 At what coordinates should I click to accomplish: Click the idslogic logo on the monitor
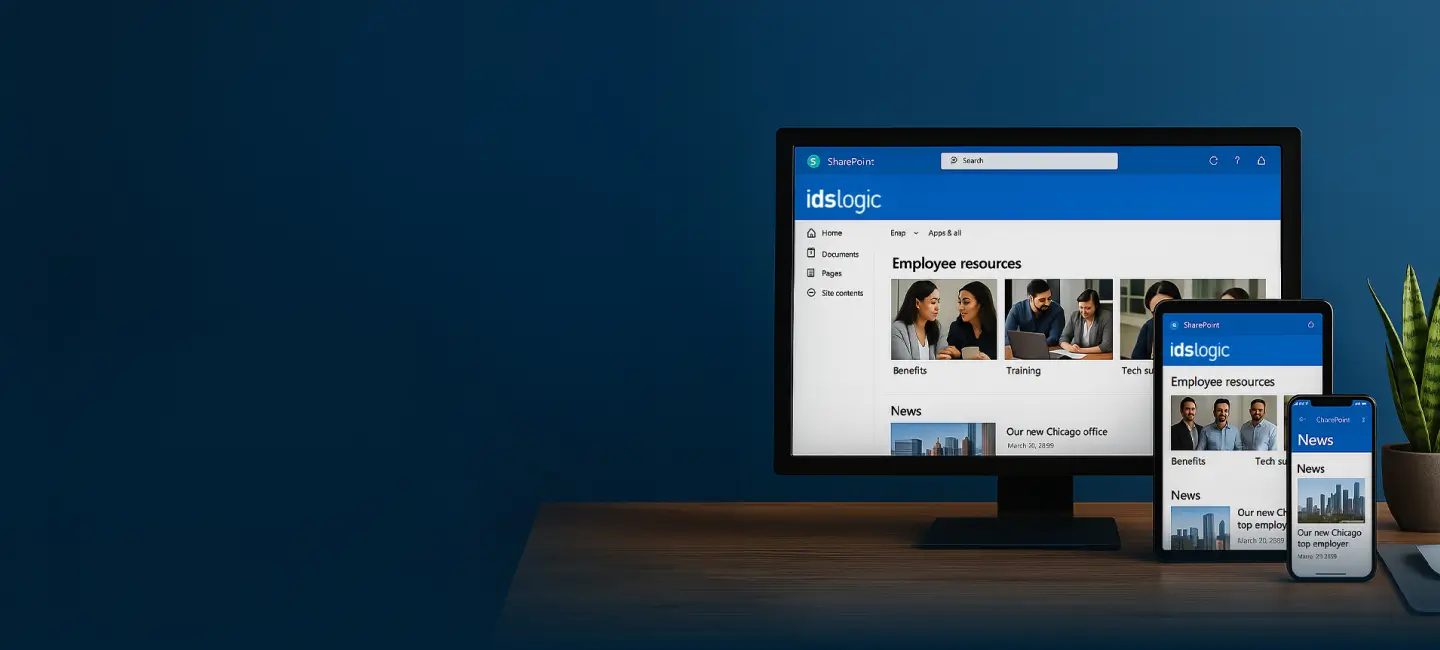tap(843, 199)
